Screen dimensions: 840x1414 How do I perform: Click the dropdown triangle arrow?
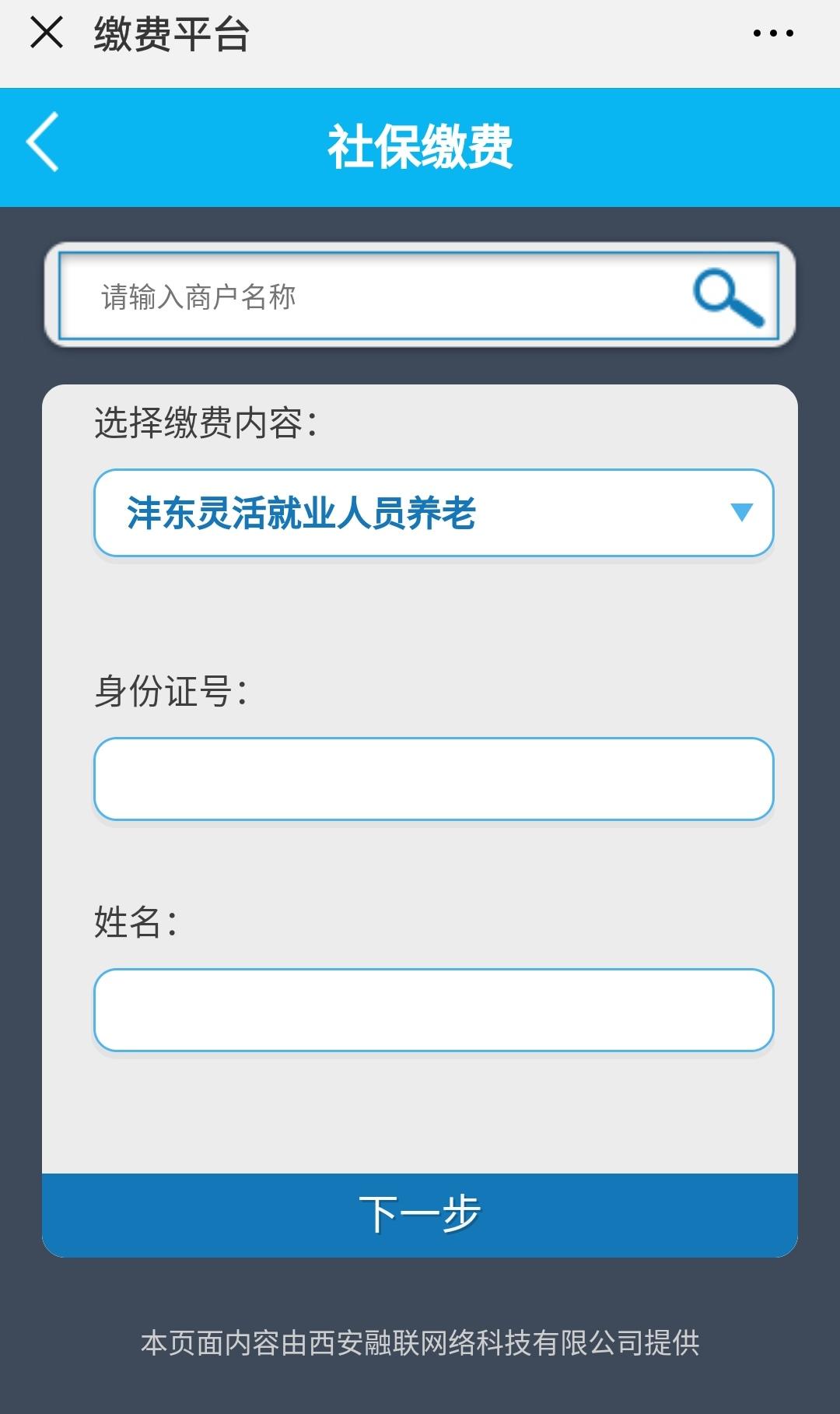[742, 512]
